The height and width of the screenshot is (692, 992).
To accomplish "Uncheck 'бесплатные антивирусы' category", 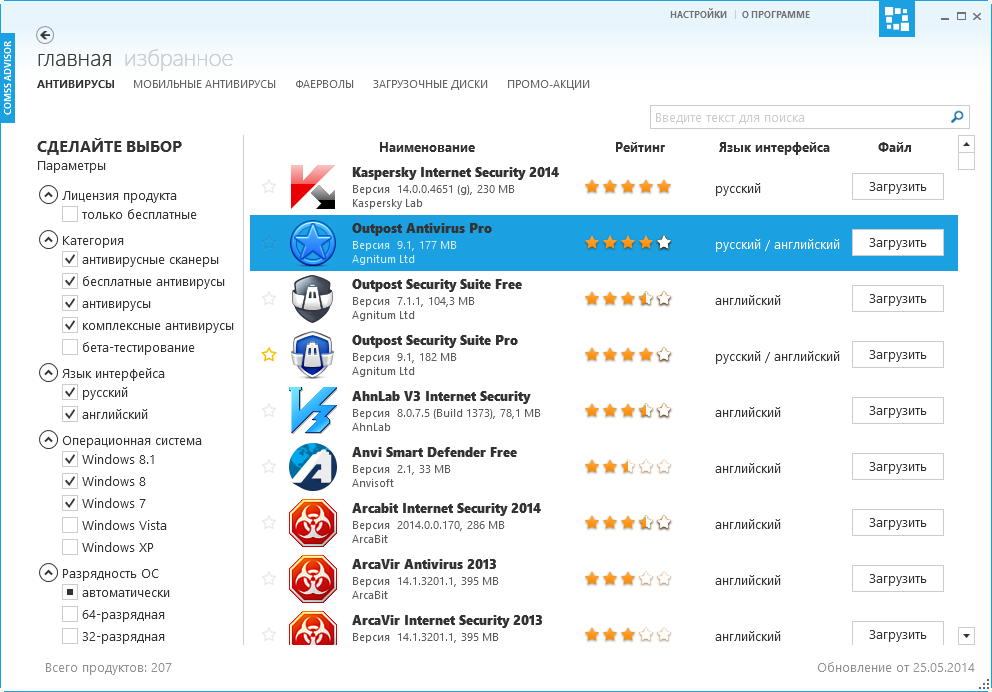I will pos(70,281).
